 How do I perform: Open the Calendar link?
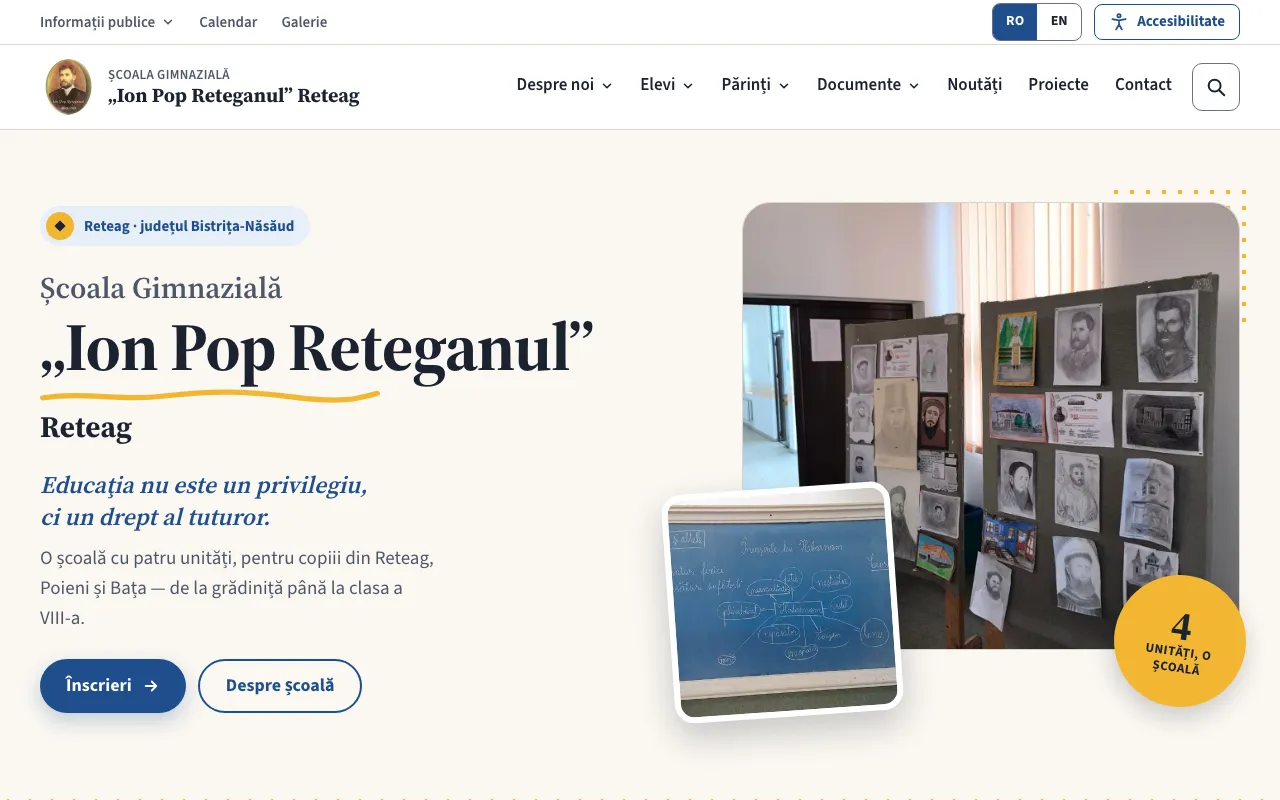pos(228,22)
